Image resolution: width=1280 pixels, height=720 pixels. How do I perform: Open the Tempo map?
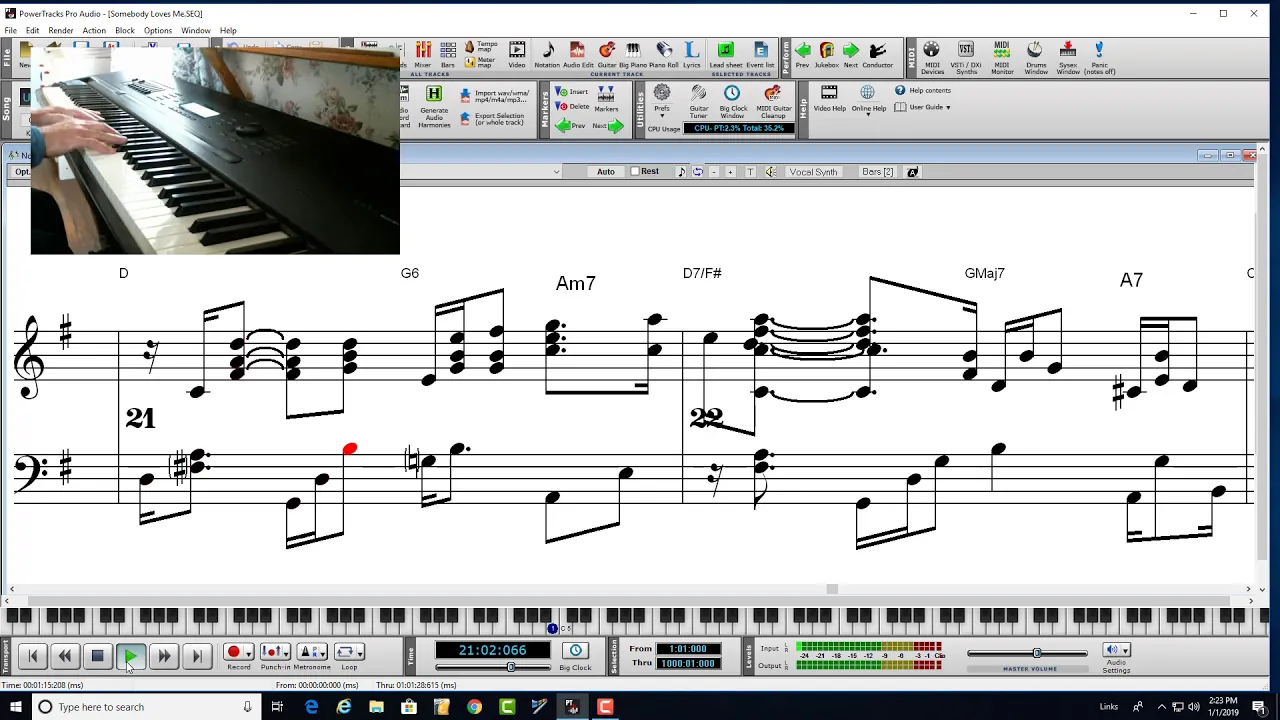tap(481, 46)
